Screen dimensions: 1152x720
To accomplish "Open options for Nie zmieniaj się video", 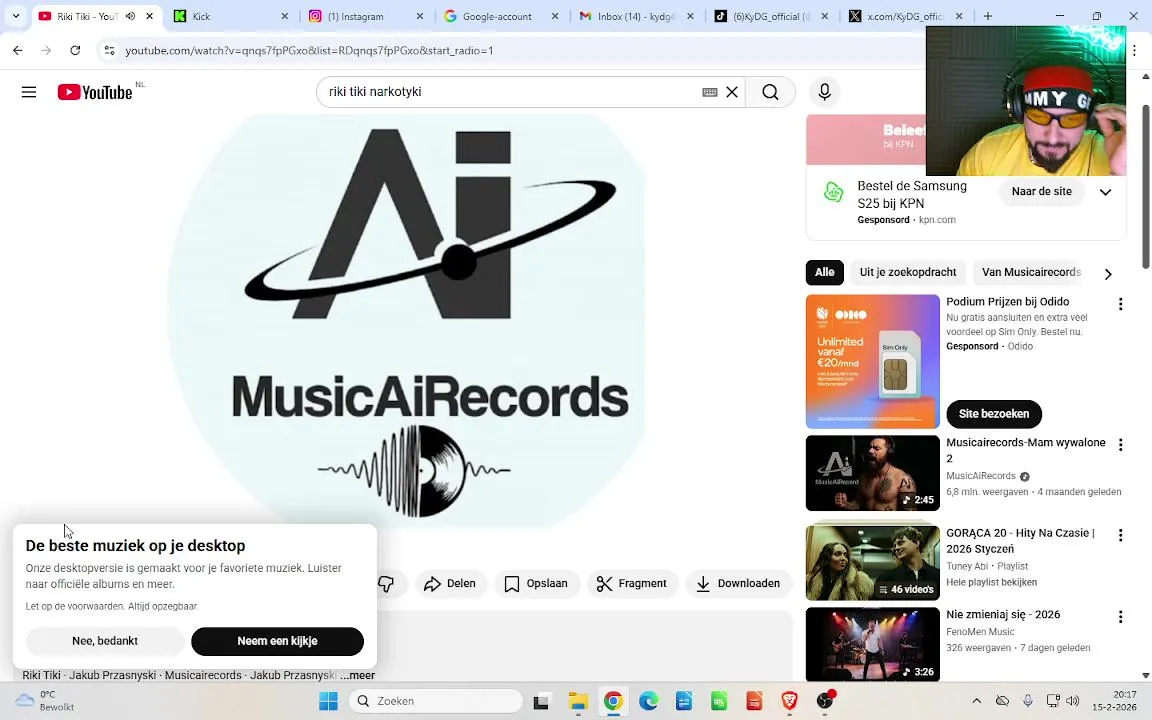I will point(1120,617).
